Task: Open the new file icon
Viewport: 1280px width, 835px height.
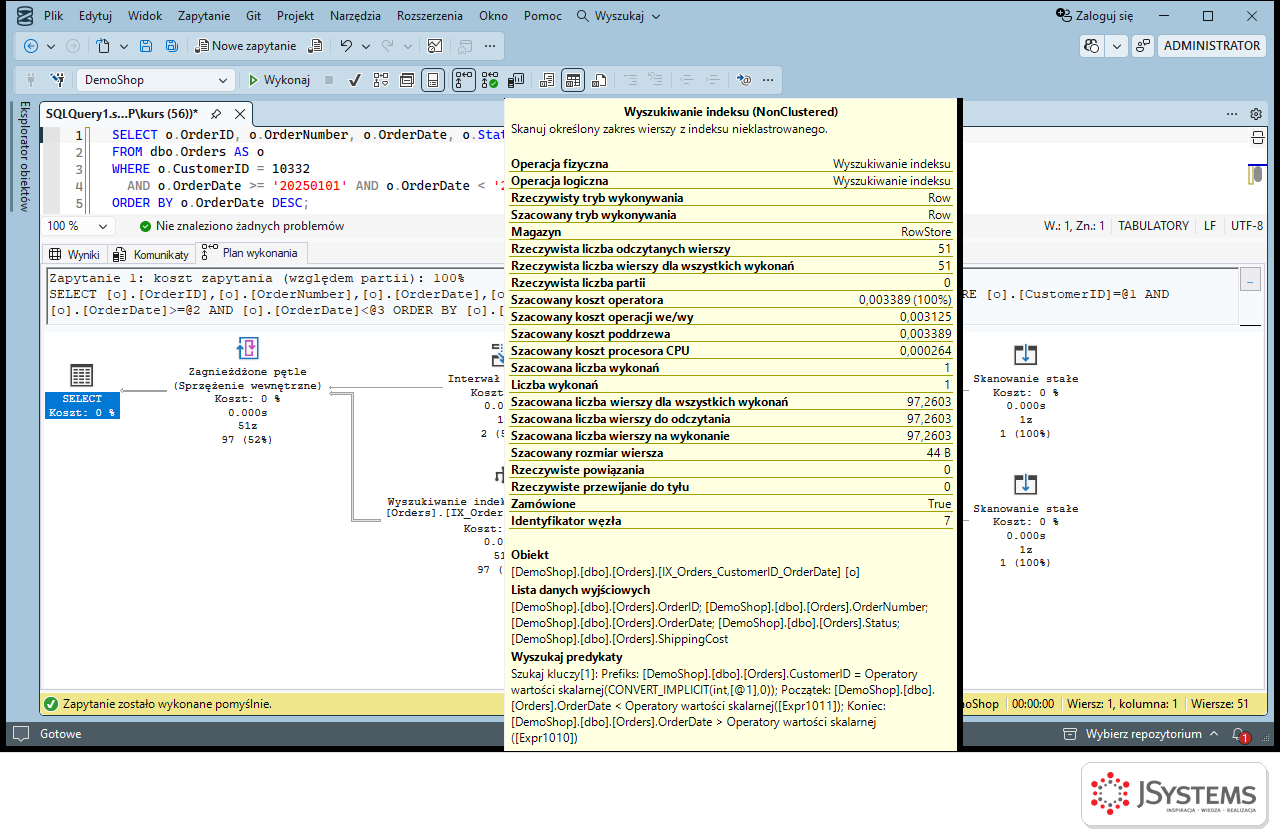Action: coord(103,46)
